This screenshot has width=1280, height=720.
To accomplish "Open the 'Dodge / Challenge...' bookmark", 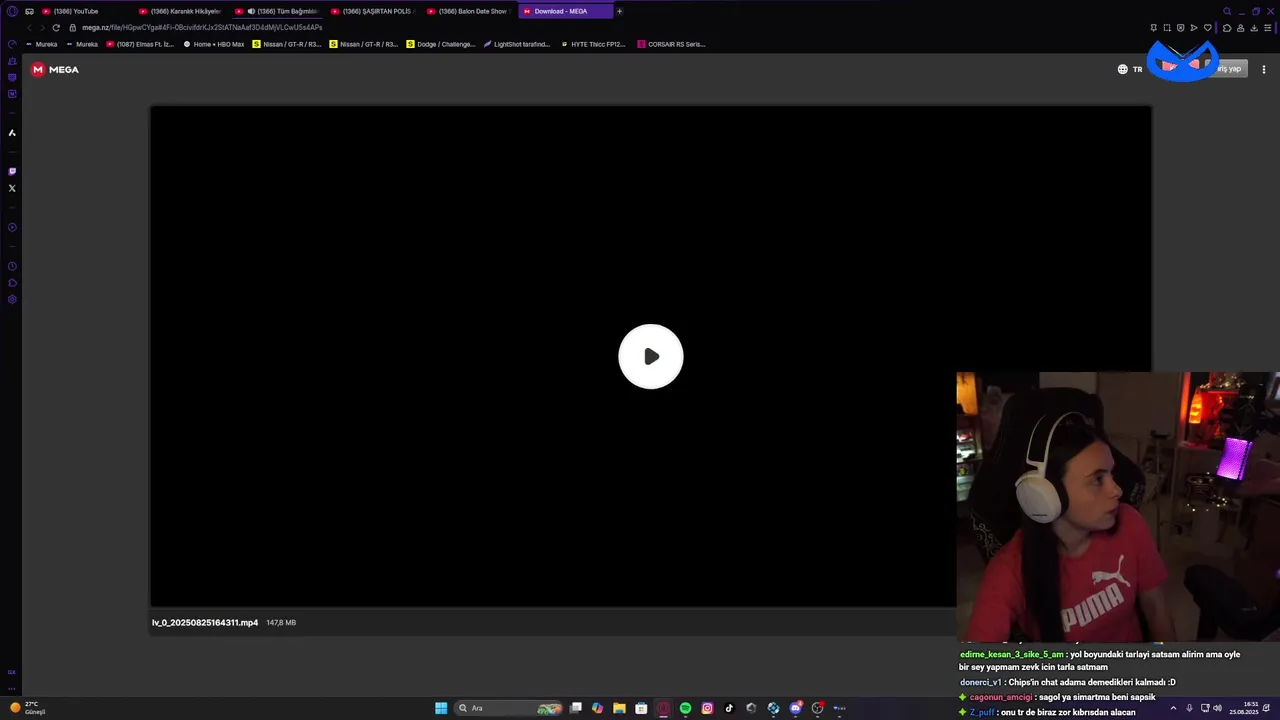I will pos(441,44).
